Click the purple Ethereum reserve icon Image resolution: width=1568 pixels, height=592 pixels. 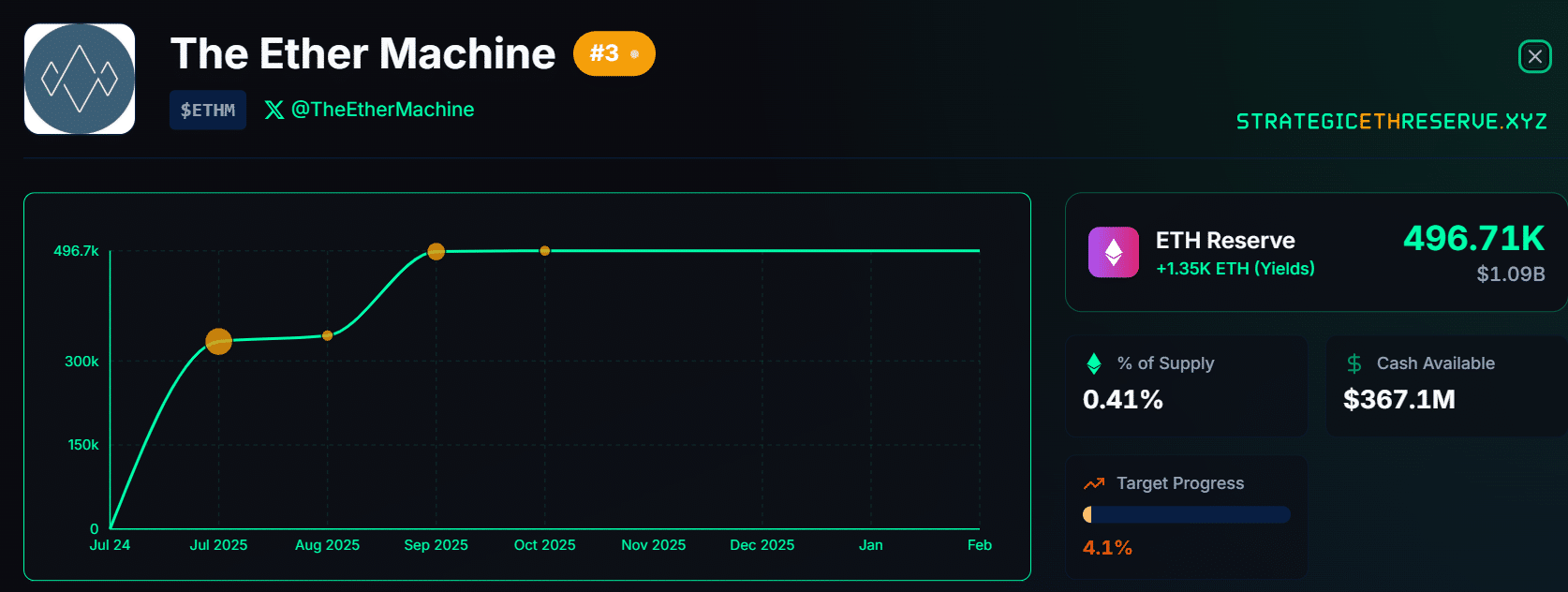pyautogui.click(x=1113, y=252)
